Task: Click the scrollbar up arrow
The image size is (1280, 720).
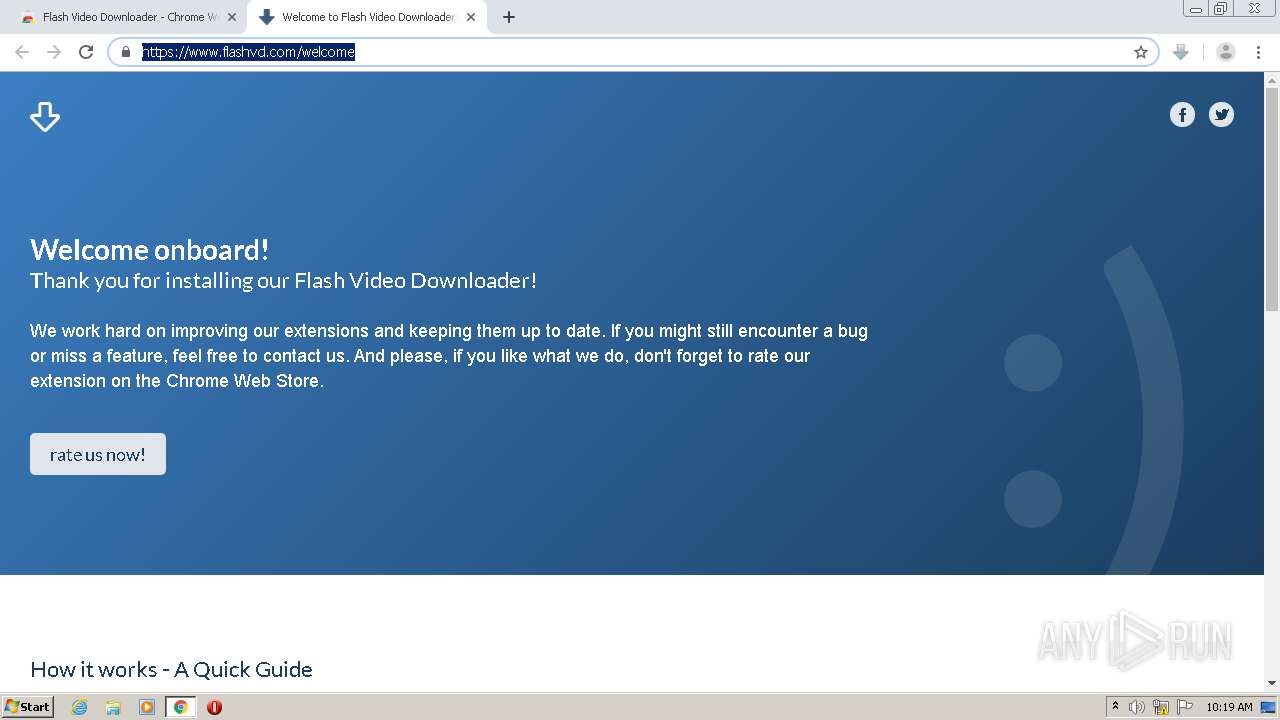Action: (x=1272, y=79)
